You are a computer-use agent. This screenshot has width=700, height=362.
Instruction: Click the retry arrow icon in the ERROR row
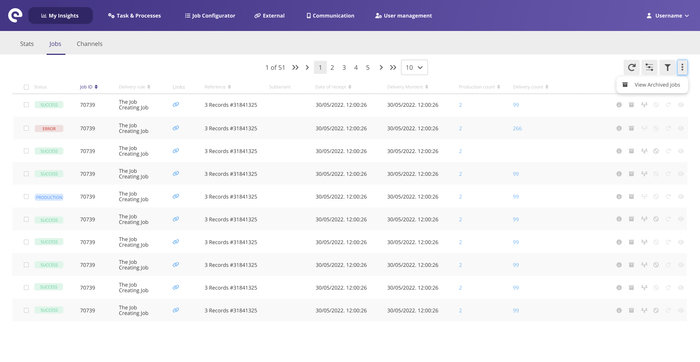pyautogui.click(x=668, y=128)
